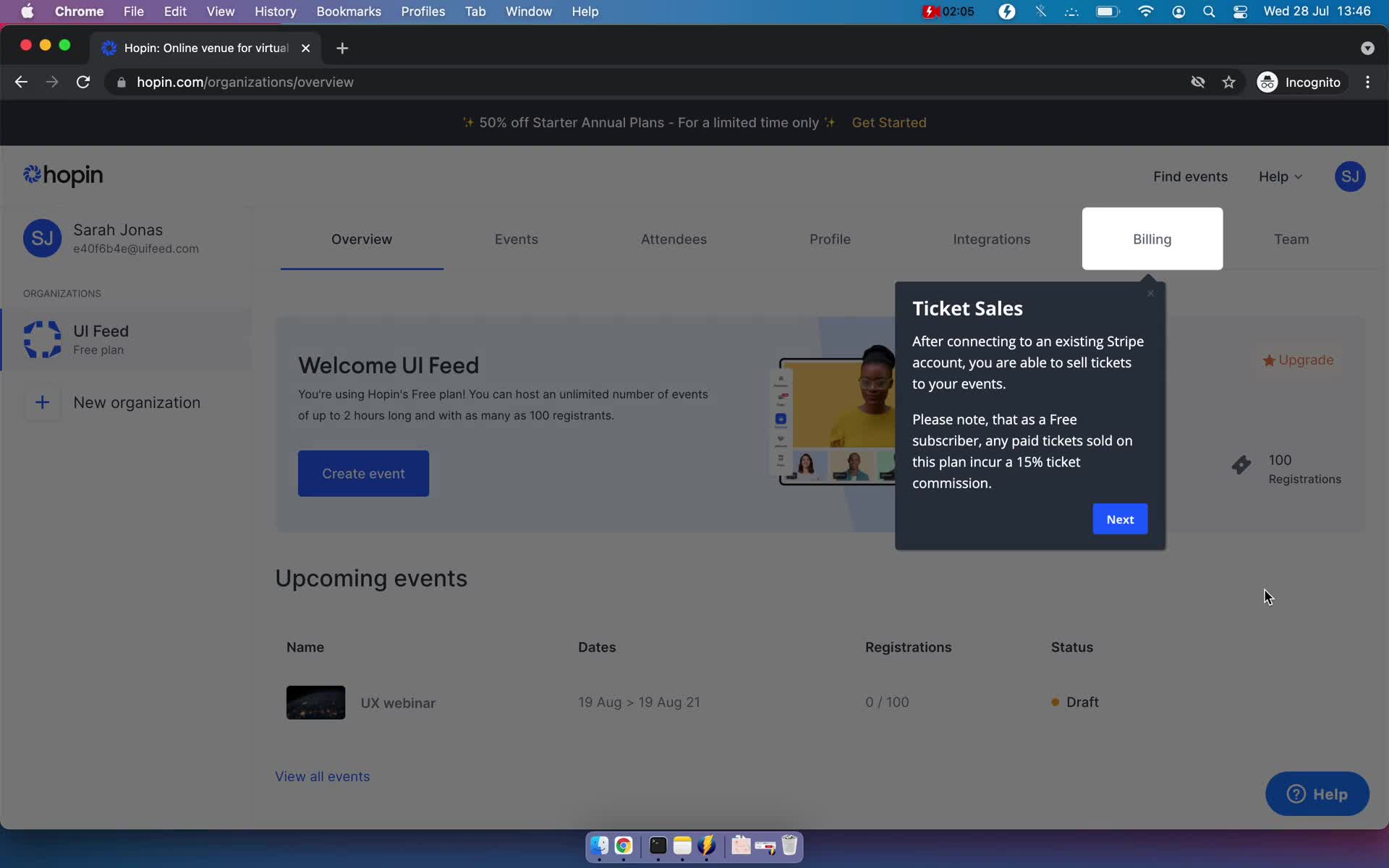
Task: Open macOS Spotlight search
Action: (x=1208, y=12)
